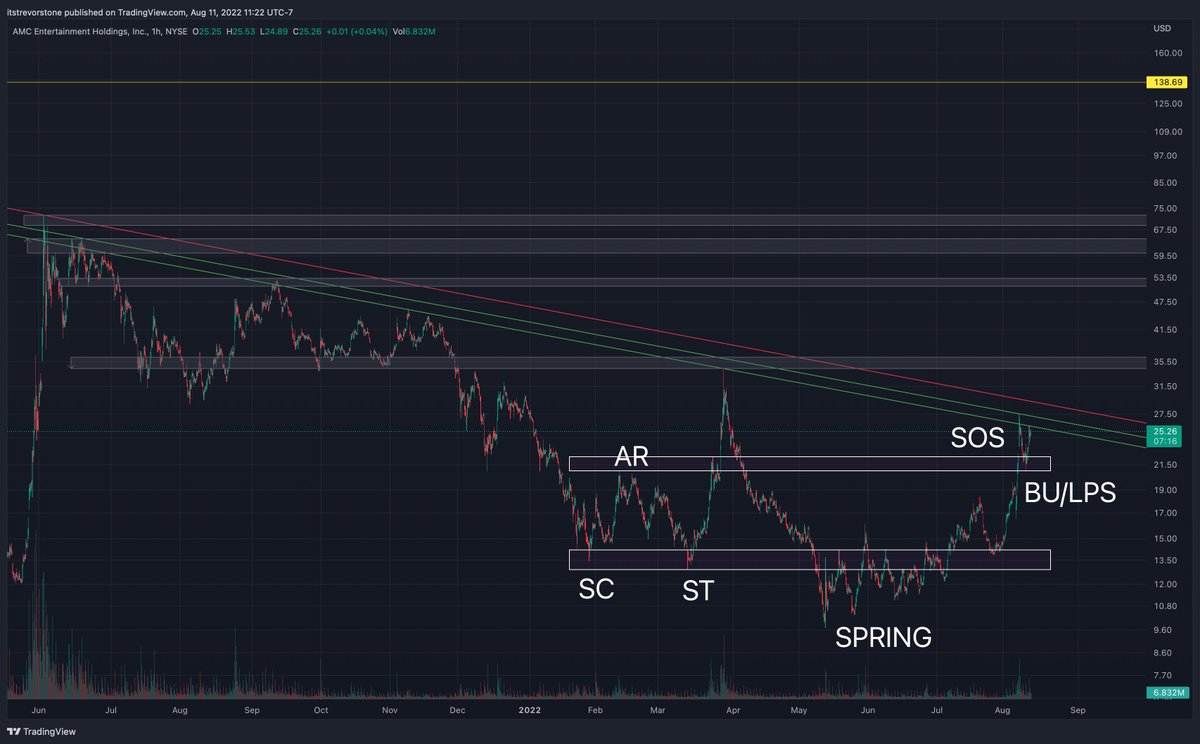Click the USD currency label

[1161, 28]
